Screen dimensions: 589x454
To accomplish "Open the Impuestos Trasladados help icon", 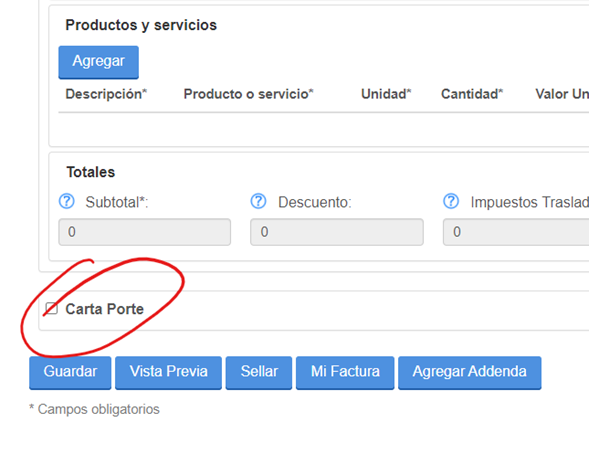I will [451, 201].
